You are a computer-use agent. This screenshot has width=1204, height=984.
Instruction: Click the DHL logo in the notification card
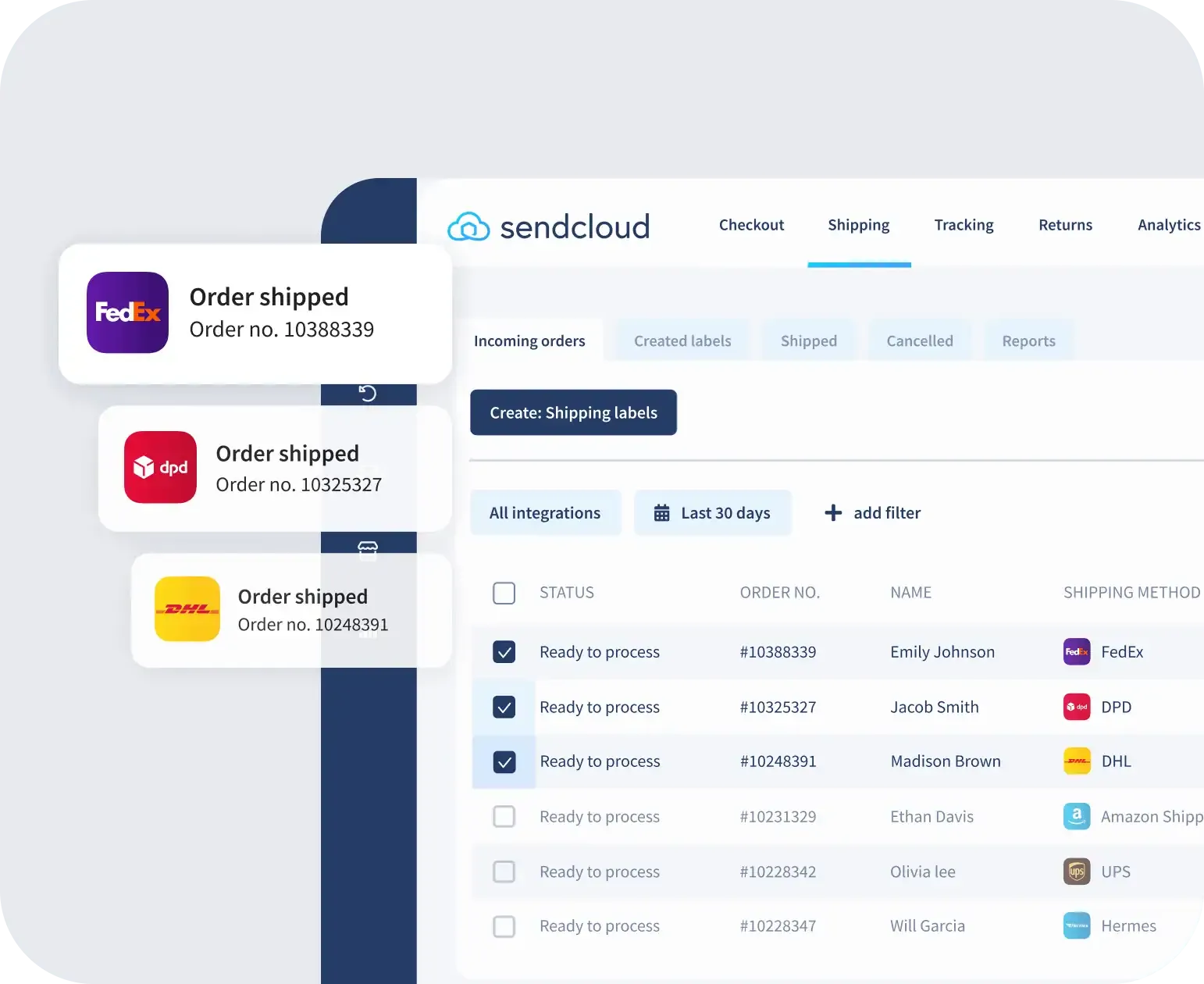tap(187, 608)
